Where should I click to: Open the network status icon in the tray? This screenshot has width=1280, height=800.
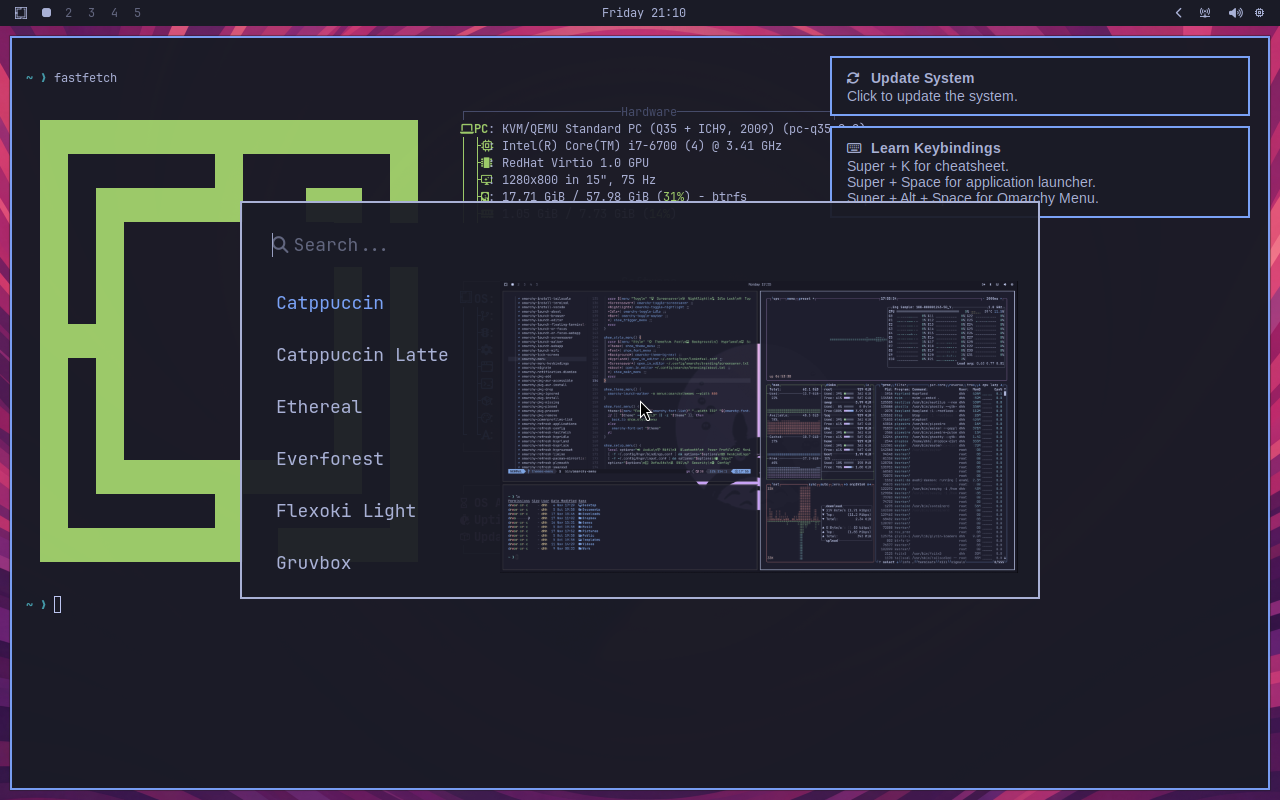tap(1204, 13)
